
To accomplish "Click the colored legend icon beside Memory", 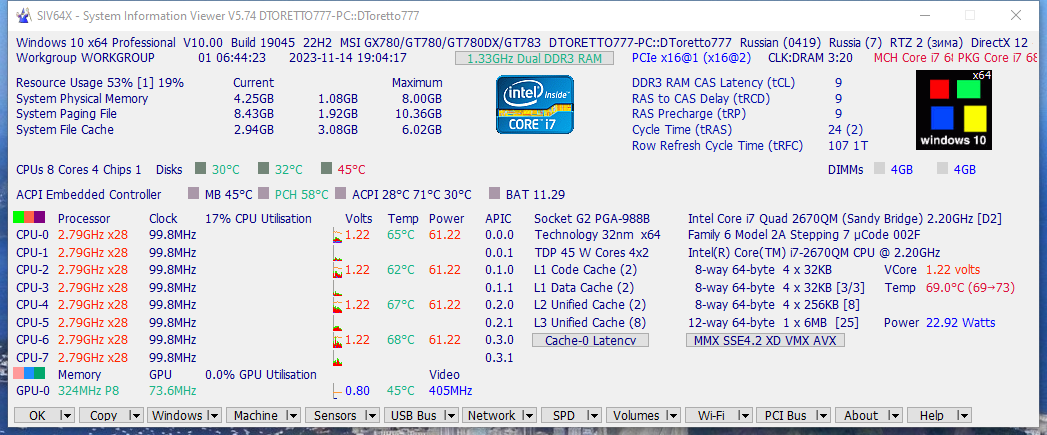I will [x=29, y=374].
